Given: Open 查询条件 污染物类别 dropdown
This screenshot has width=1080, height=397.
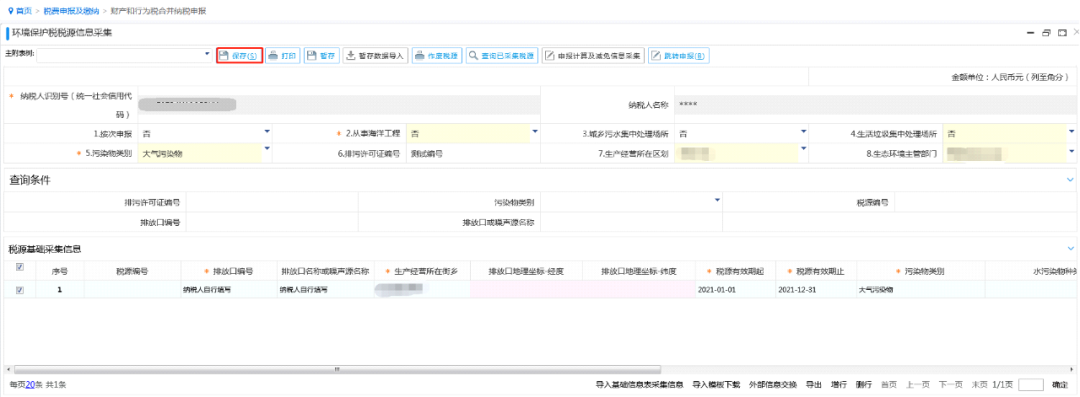Looking at the screenshot, I should (716, 201).
